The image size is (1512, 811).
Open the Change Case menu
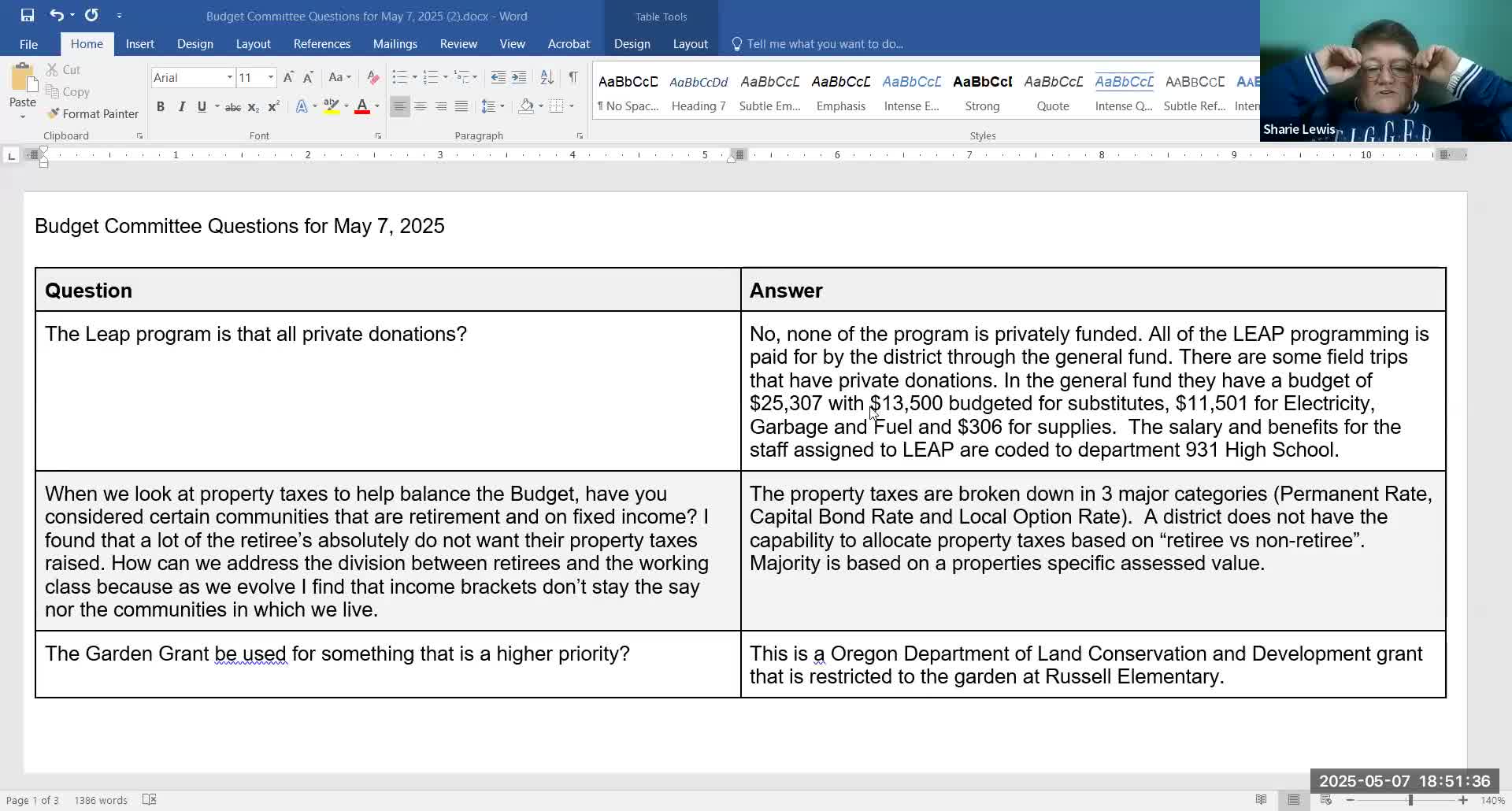pos(339,77)
